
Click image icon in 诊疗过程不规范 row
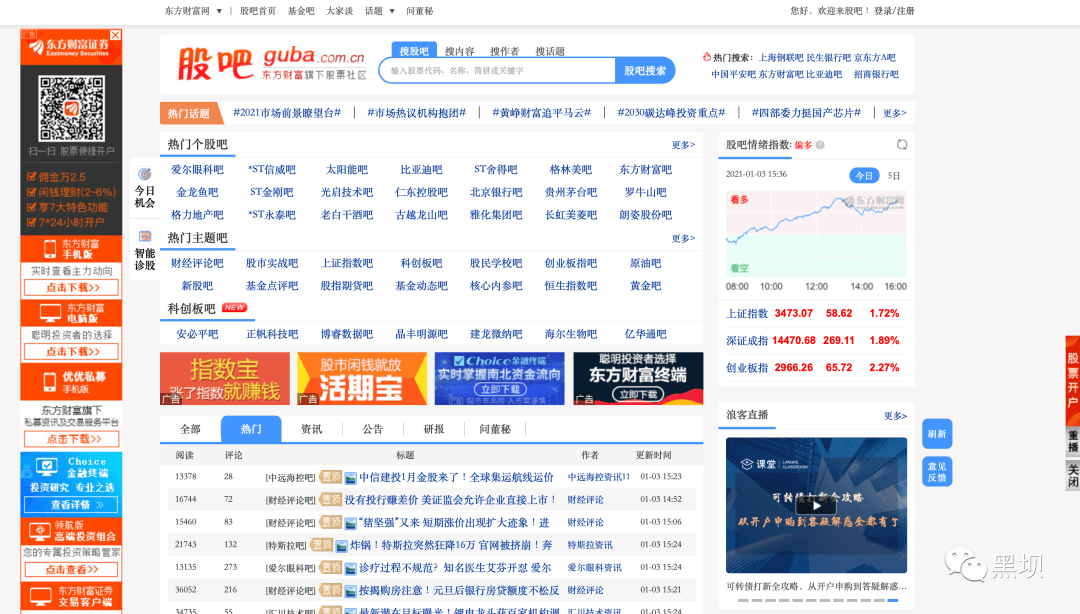coord(351,569)
